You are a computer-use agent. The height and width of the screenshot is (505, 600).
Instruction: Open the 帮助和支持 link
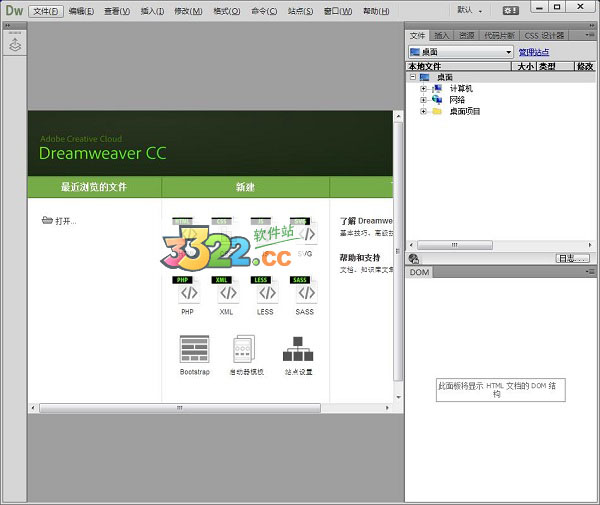pos(360,257)
